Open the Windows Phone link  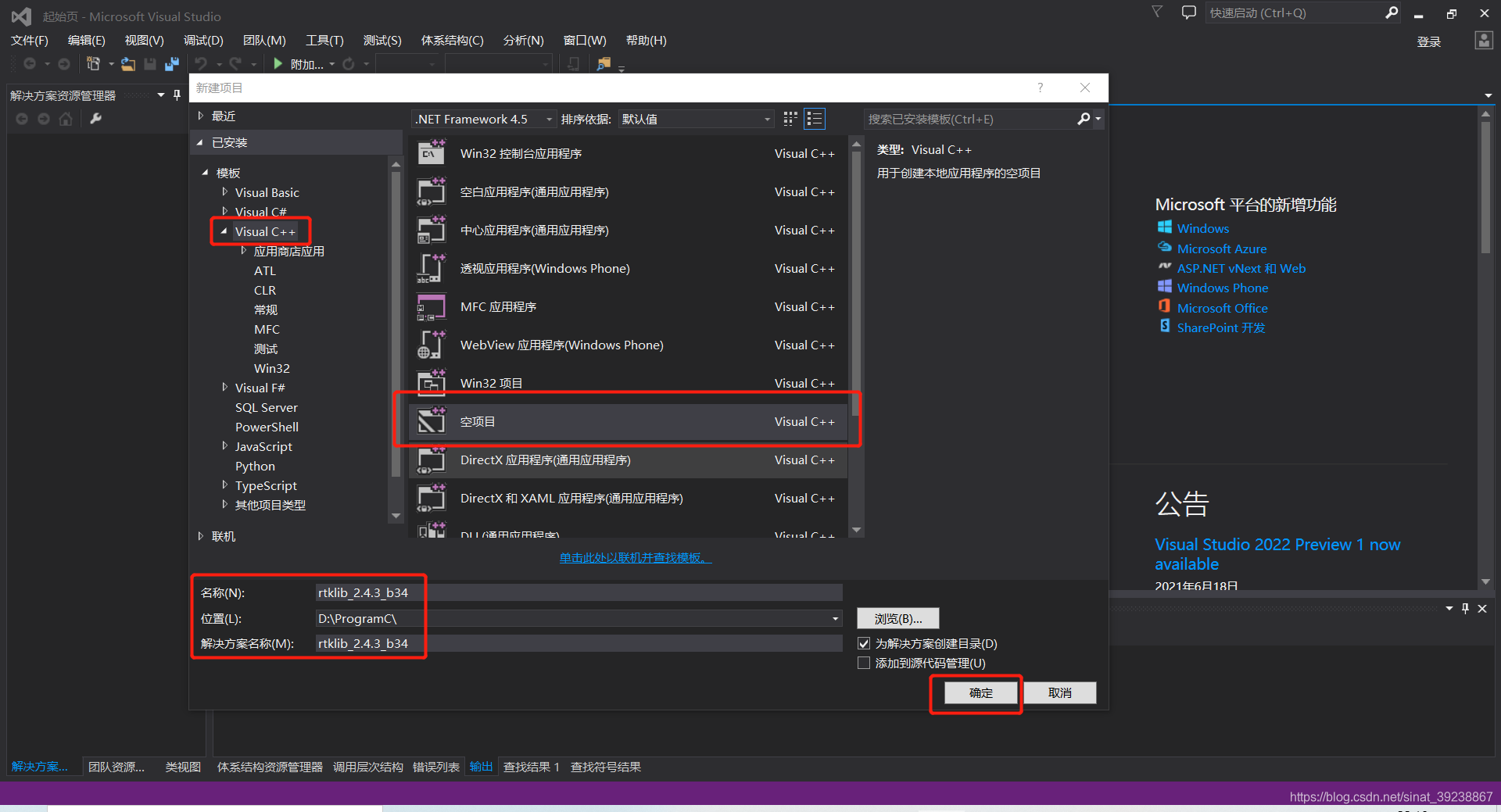click(x=1223, y=288)
